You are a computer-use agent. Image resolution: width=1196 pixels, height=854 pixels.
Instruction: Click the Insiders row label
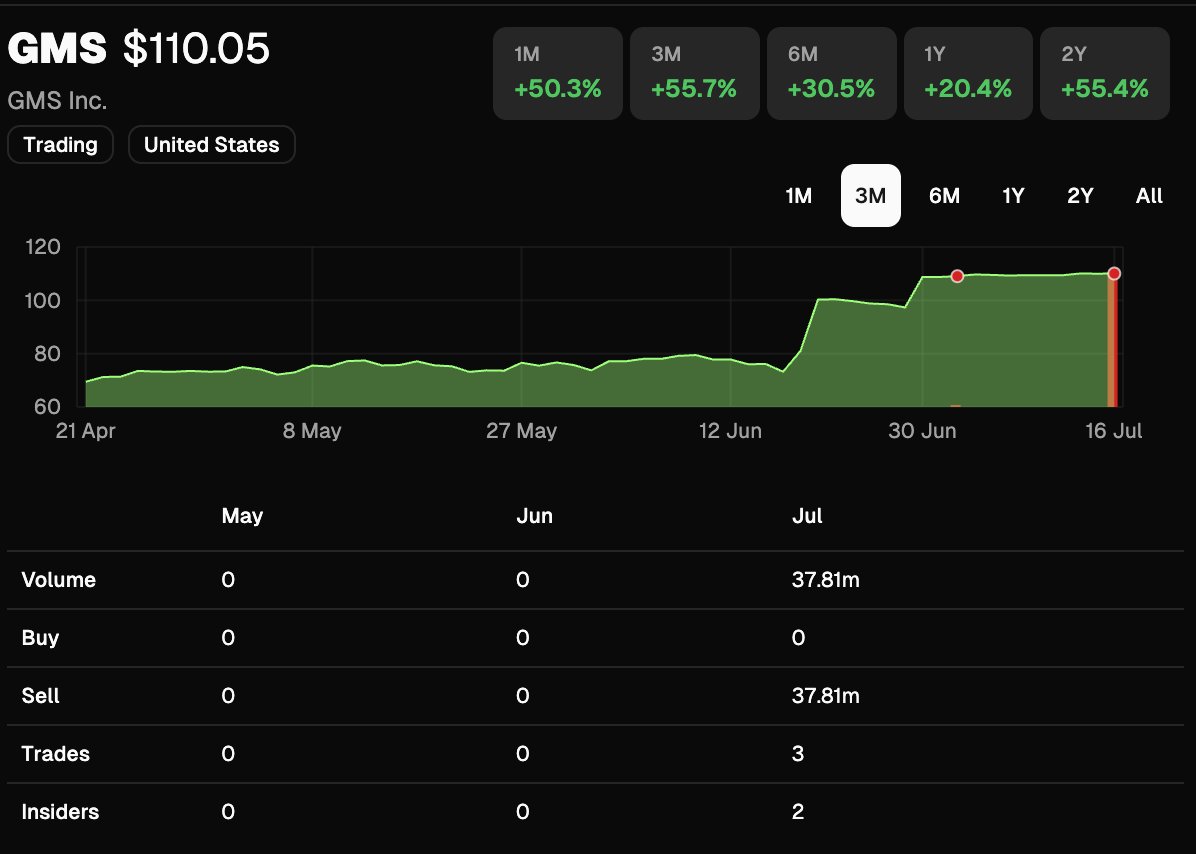click(x=60, y=811)
